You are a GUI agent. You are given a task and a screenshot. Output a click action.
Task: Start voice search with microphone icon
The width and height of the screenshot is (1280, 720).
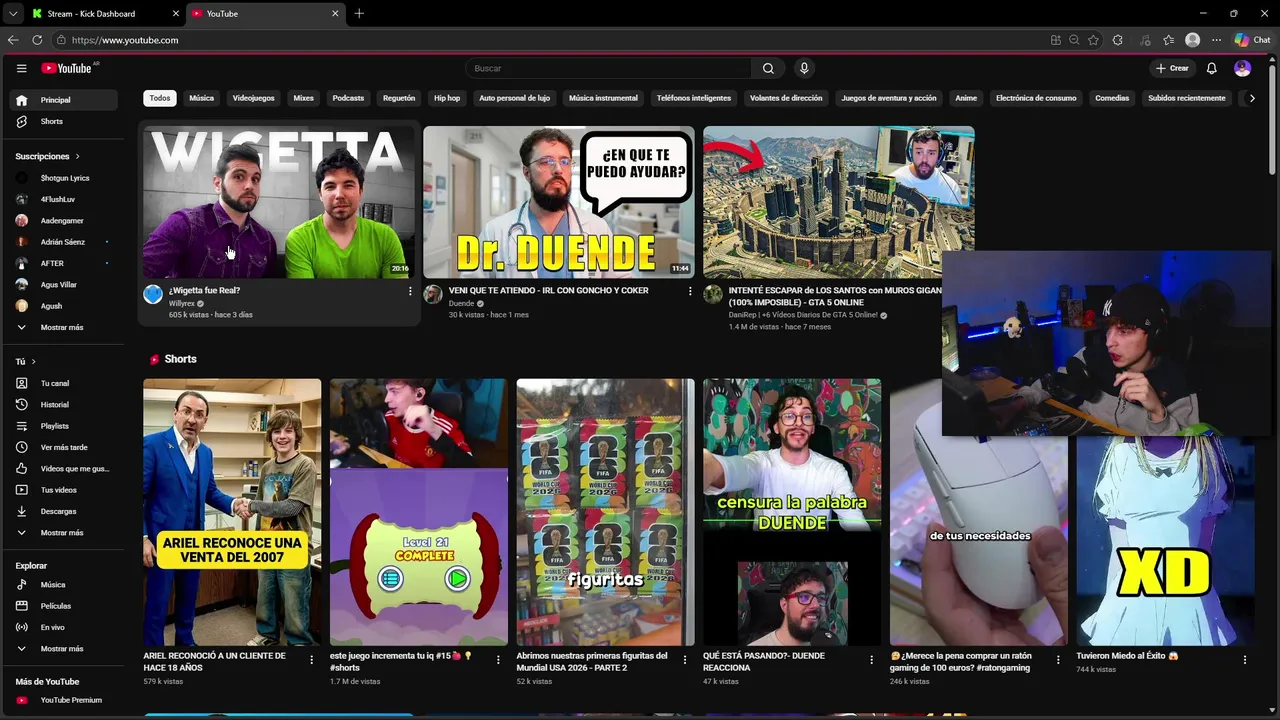[x=804, y=68]
